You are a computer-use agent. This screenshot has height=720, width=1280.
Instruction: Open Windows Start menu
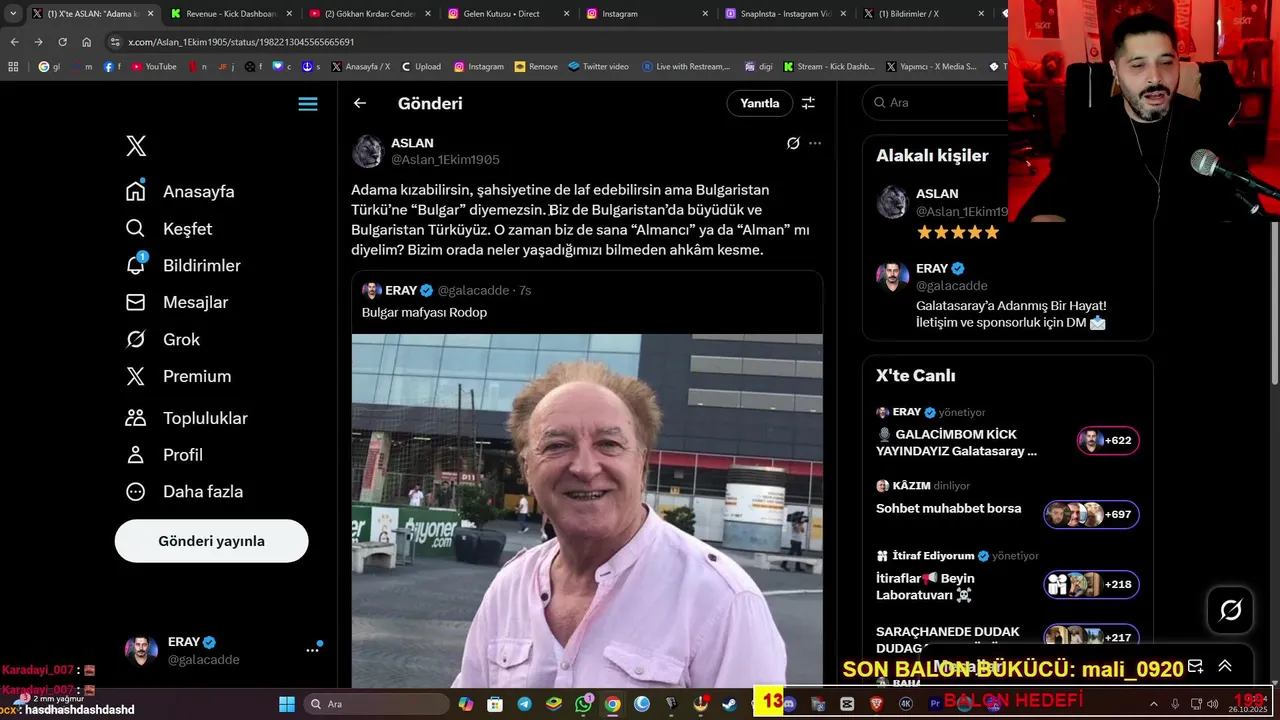pos(287,704)
